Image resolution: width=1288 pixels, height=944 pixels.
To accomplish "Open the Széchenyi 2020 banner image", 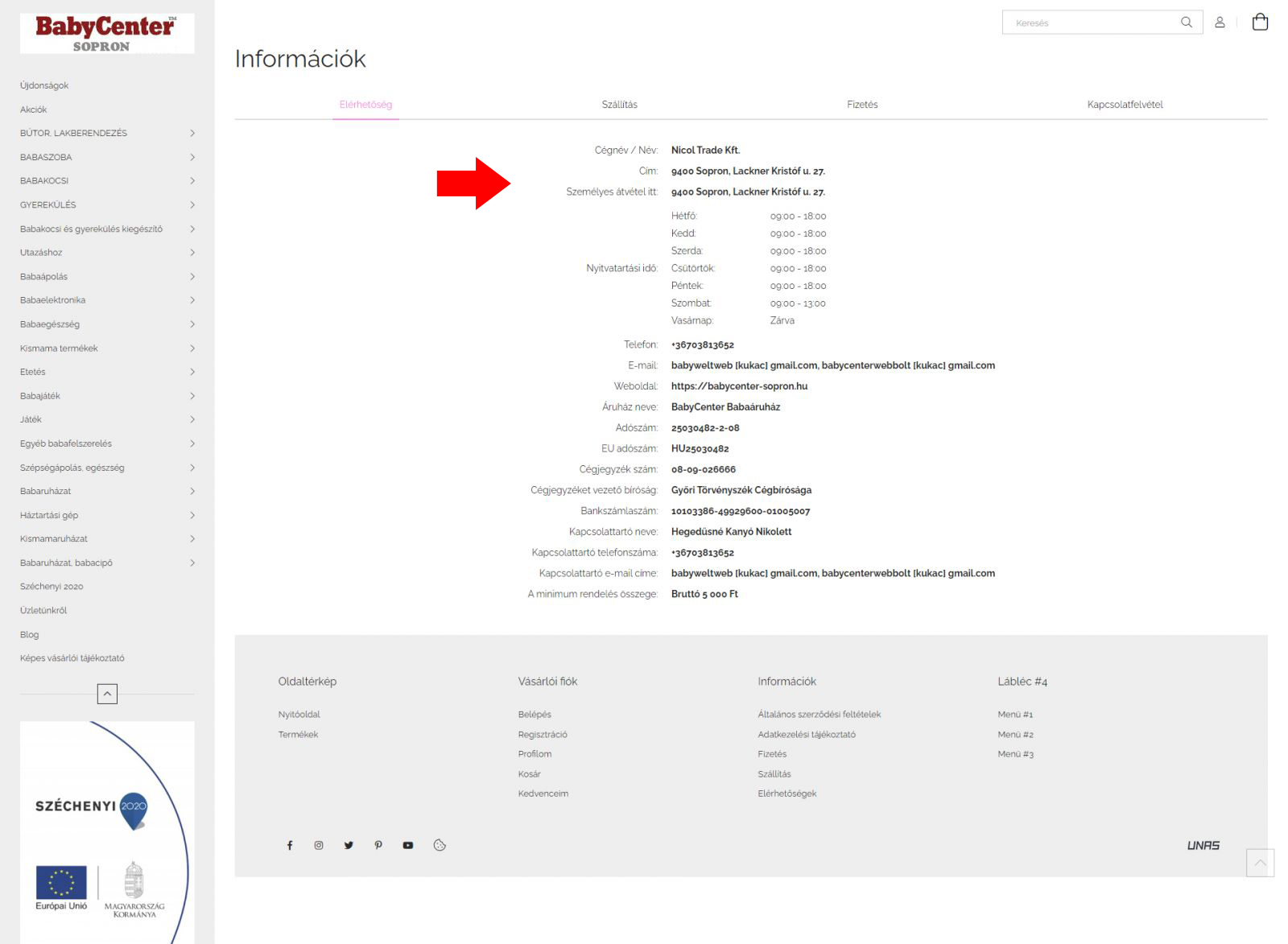I will coord(107,832).
